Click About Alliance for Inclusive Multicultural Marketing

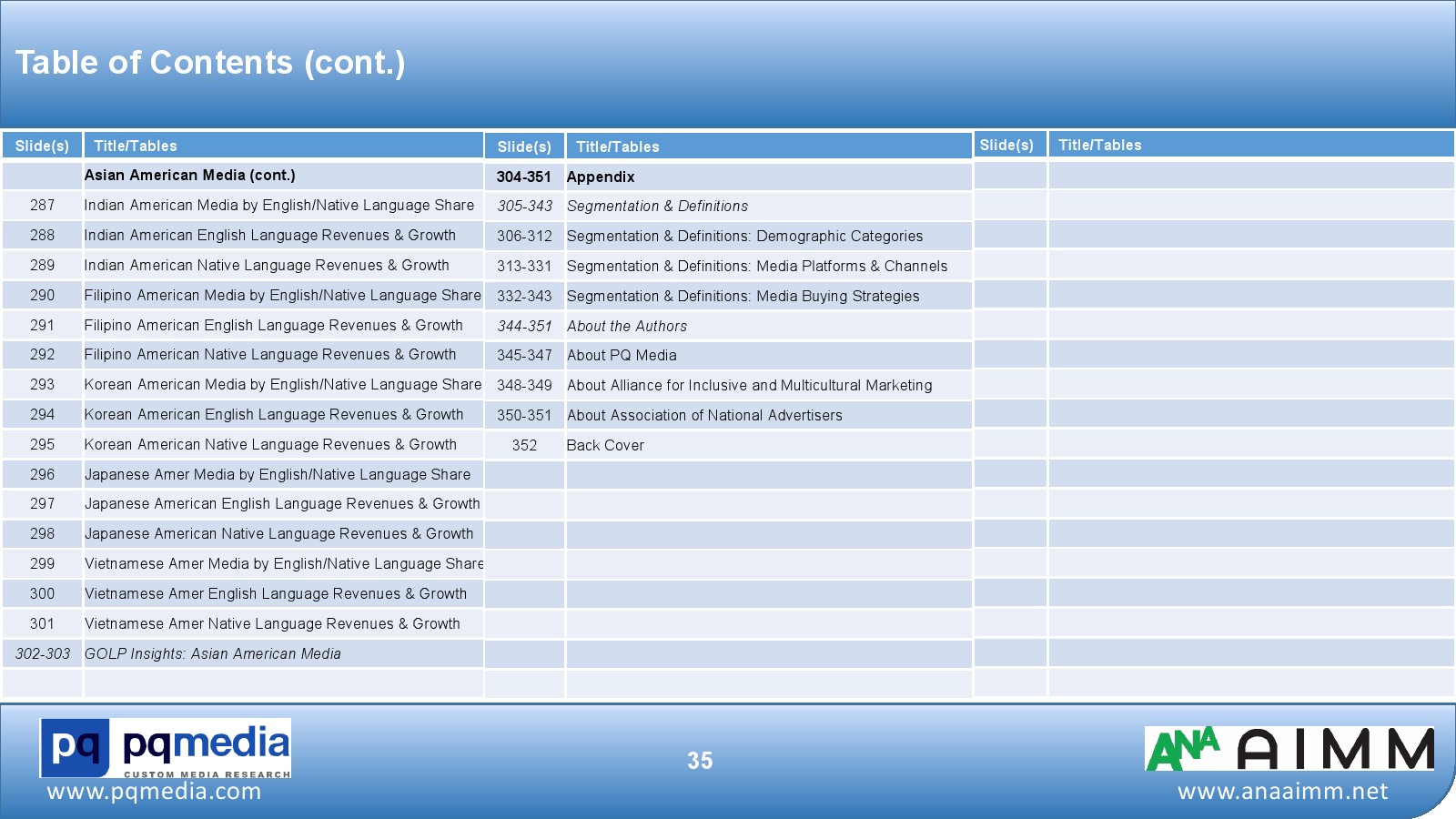(x=749, y=385)
